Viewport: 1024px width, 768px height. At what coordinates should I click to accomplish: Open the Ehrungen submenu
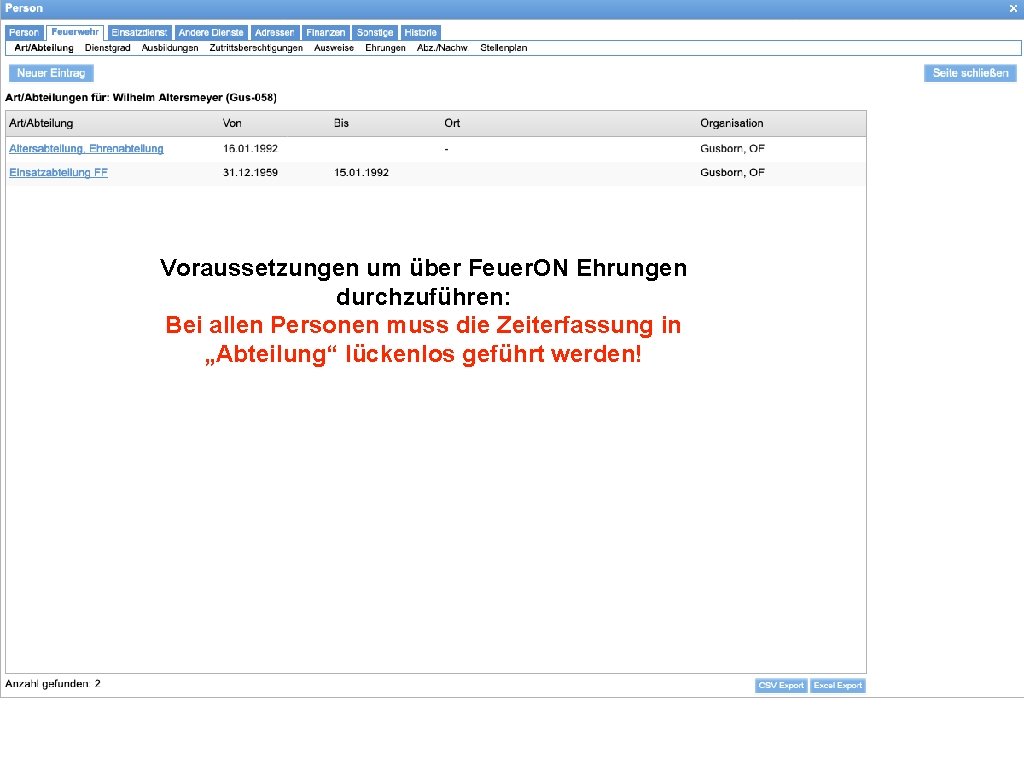385,48
